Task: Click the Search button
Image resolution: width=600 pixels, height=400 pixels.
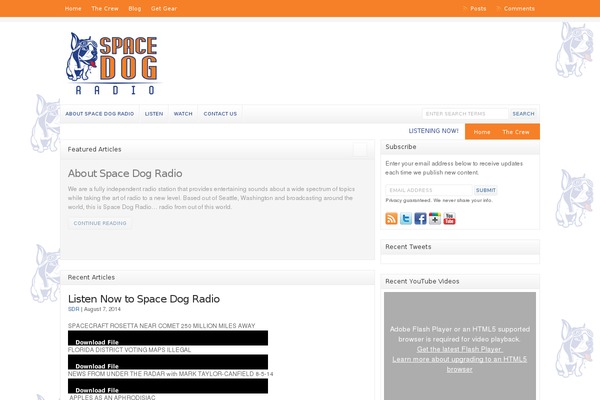Action: pyautogui.click(x=523, y=114)
